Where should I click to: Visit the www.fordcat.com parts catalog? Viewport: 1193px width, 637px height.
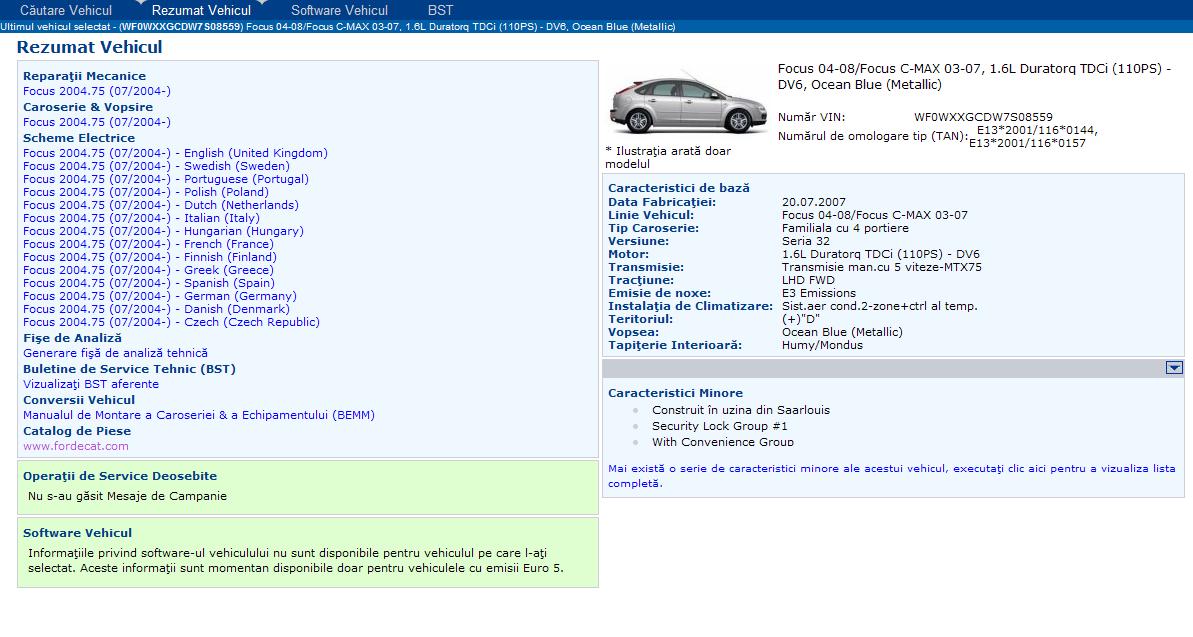[76, 446]
